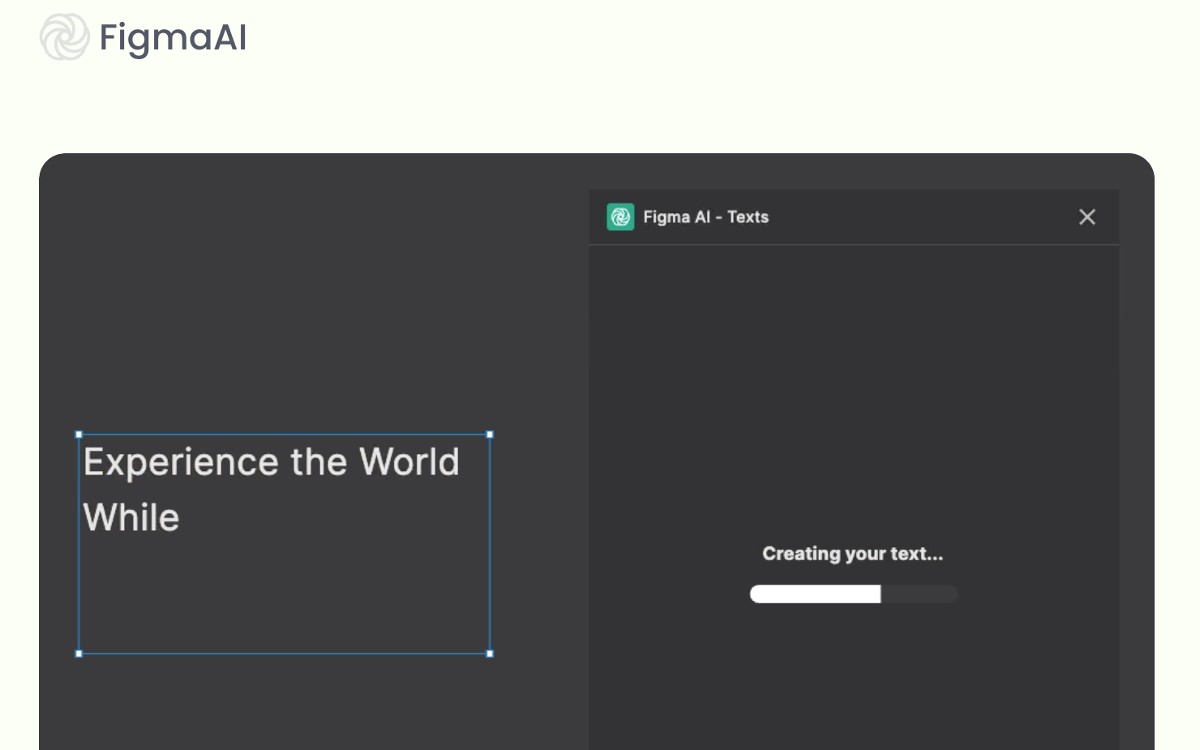Click the bottom-right handle on the text box
Image resolution: width=1200 pixels, height=750 pixels.
(489, 655)
